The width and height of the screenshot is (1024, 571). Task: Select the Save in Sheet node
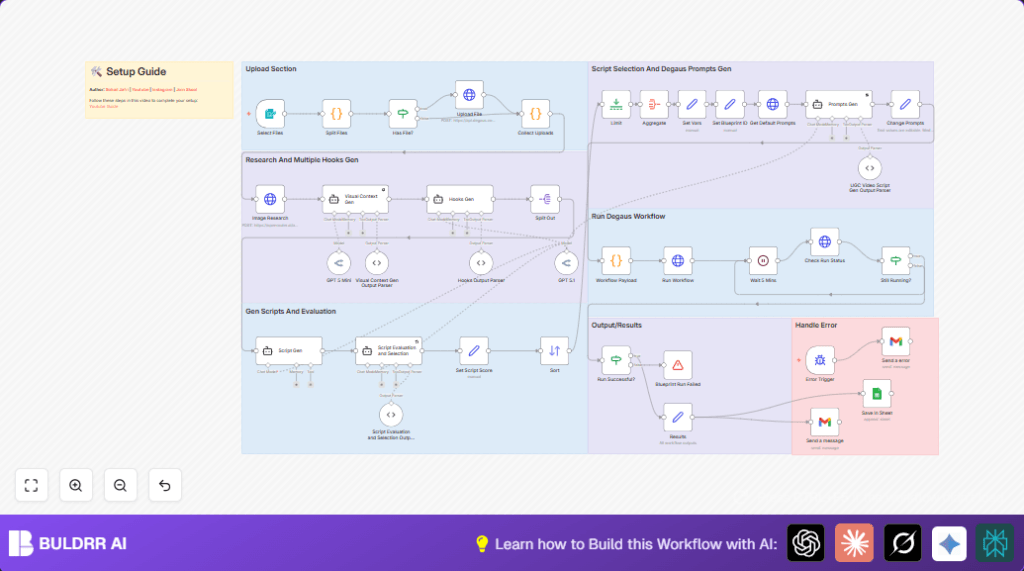coord(876,393)
